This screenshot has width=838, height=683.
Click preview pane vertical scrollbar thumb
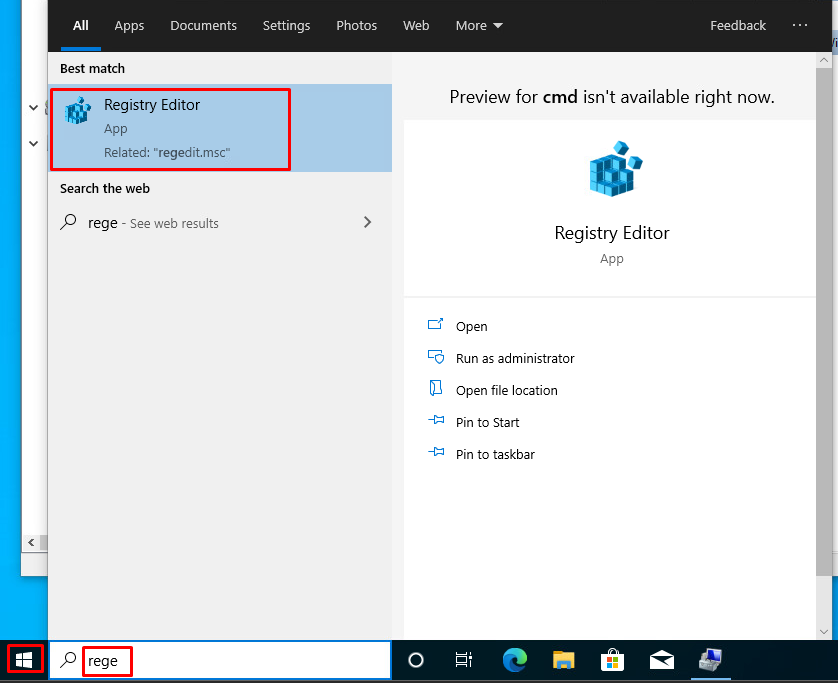click(x=824, y=321)
